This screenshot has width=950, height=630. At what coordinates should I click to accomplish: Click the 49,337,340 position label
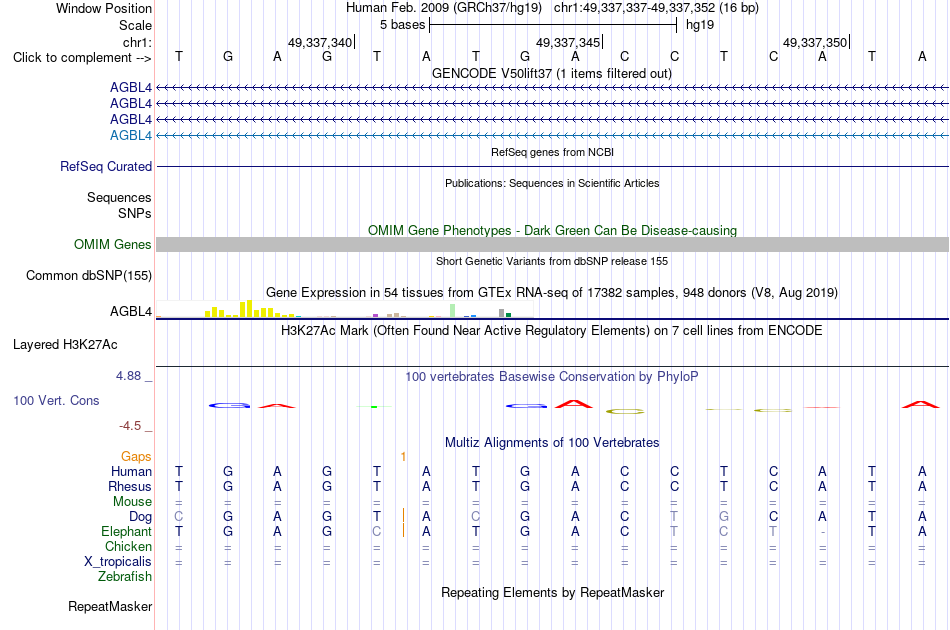[320, 42]
